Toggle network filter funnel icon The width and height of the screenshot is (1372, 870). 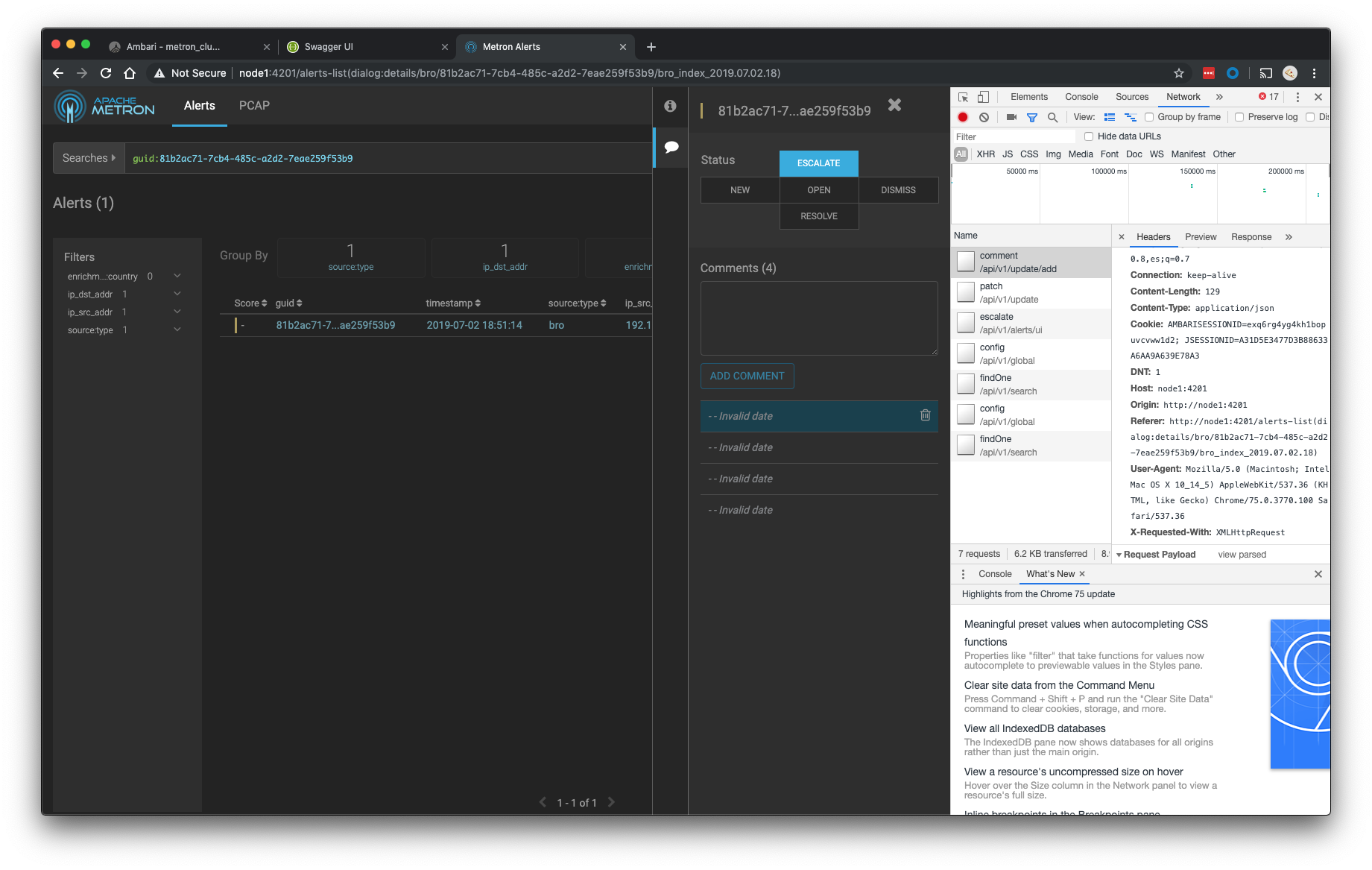pos(1032,117)
